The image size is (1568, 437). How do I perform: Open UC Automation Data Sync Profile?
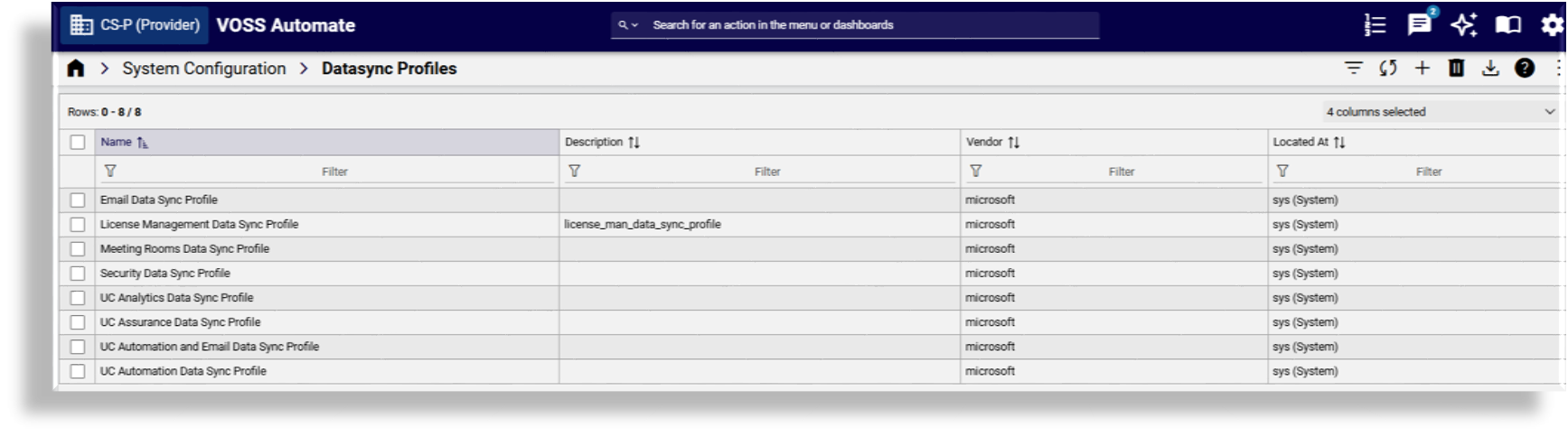183,371
